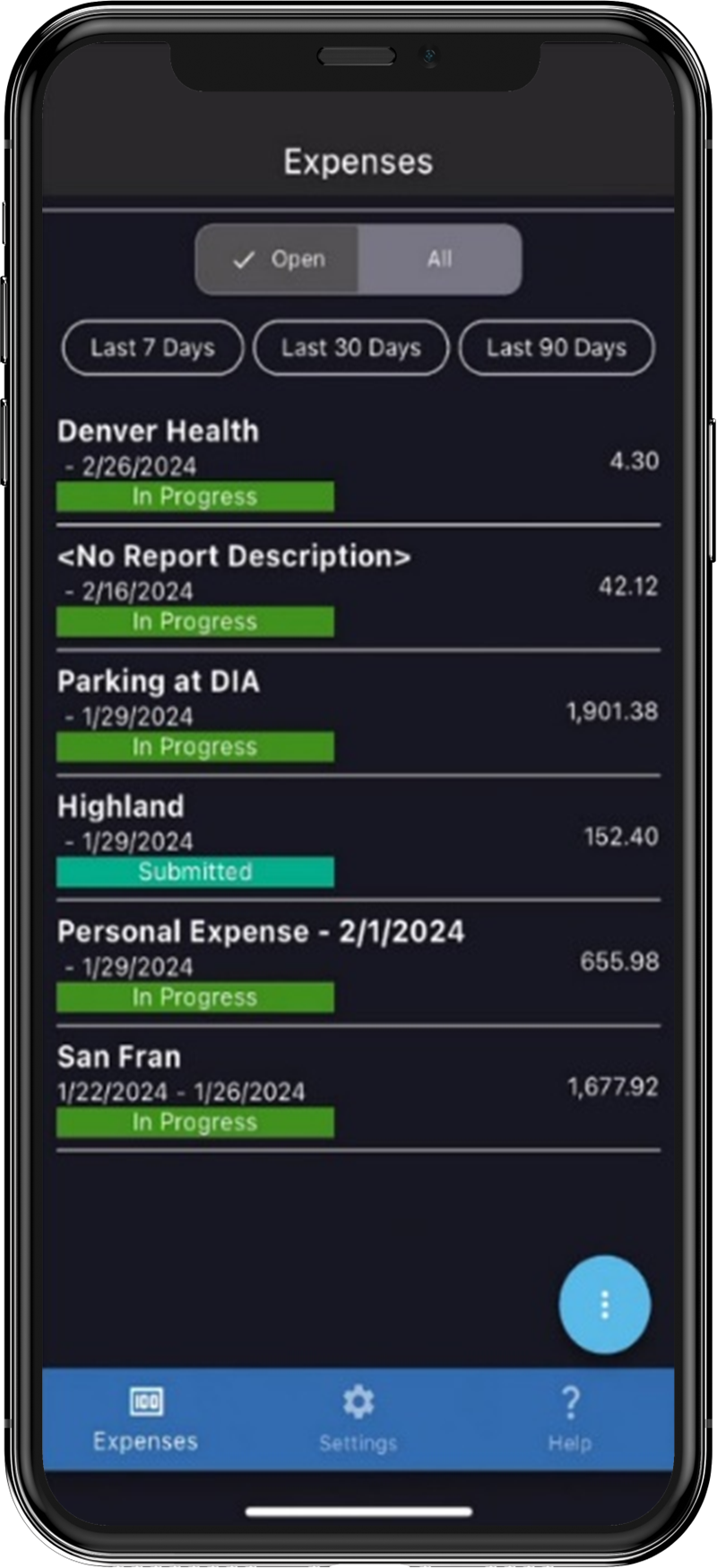Screen dimensions: 717x1568
Task: Filter expenses by Last 7 Days
Action: [152, 348]
